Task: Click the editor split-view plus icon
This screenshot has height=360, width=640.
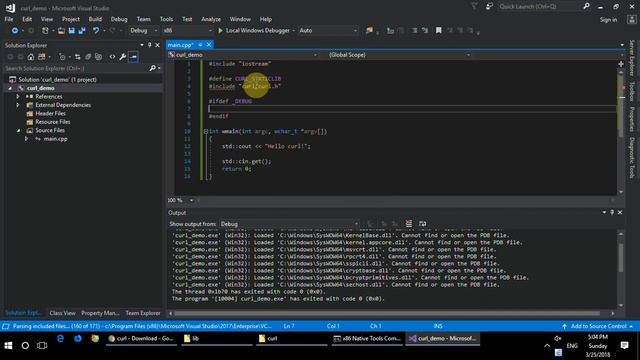Action: coord(621,64)
